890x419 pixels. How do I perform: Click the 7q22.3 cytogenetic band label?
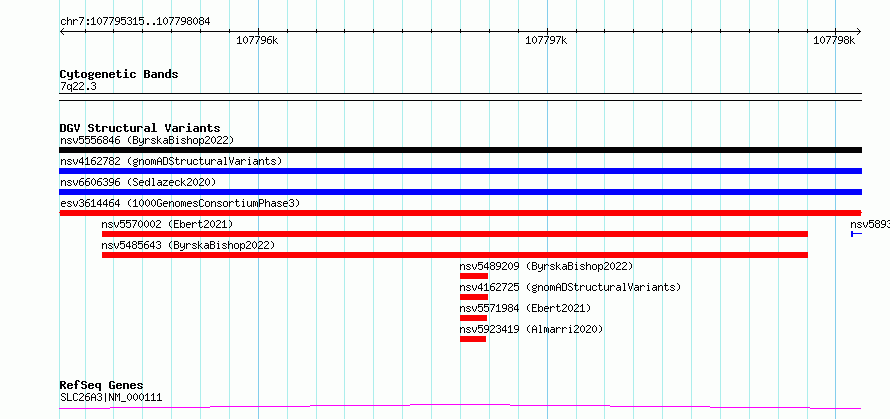click(x=78, y=86)
